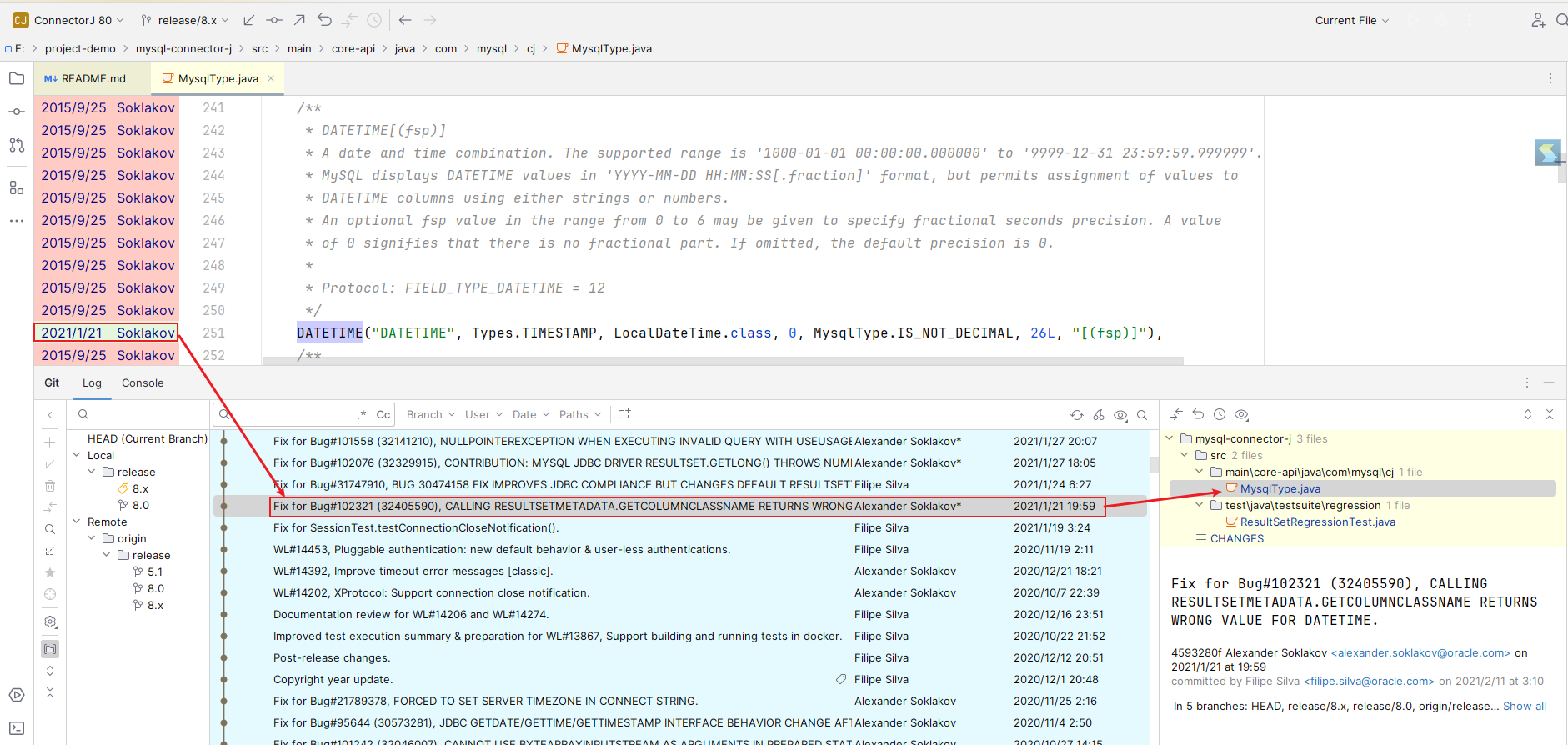The width and height of the screenshot is (1568, 745).
Task: Open the release/8.x branch dropdown
Action: point(185,20)
